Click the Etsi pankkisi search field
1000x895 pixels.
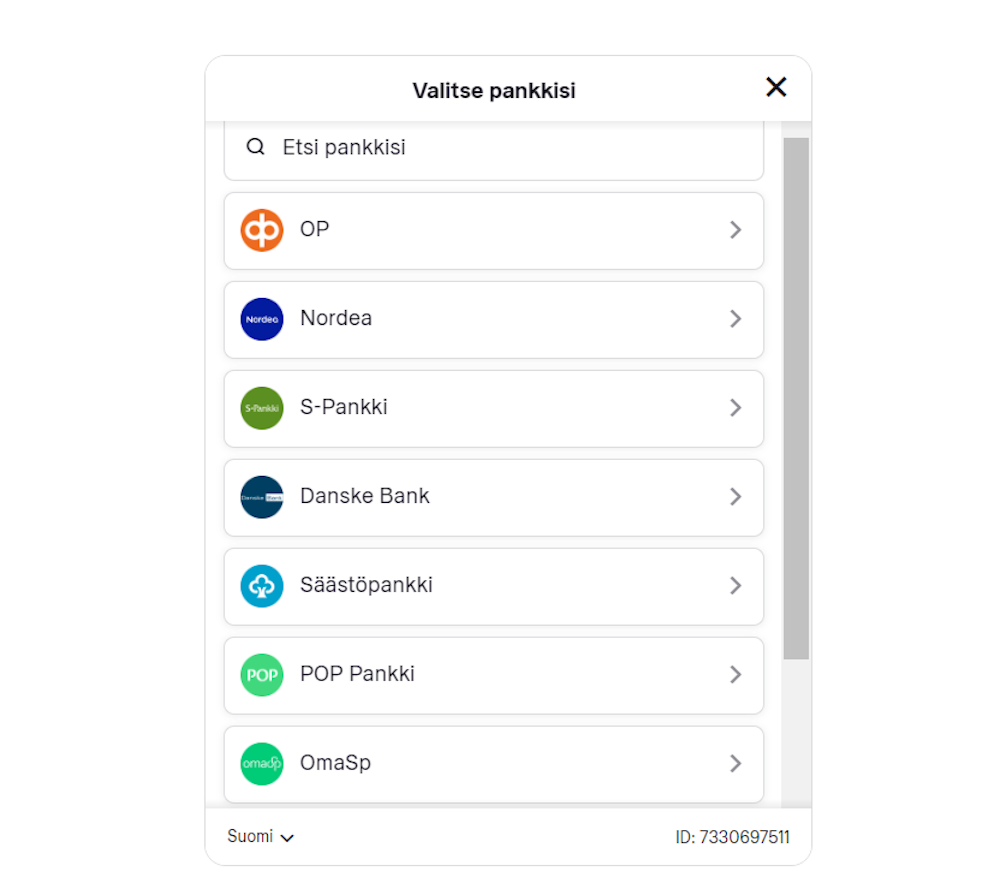(x=500, y=148)
